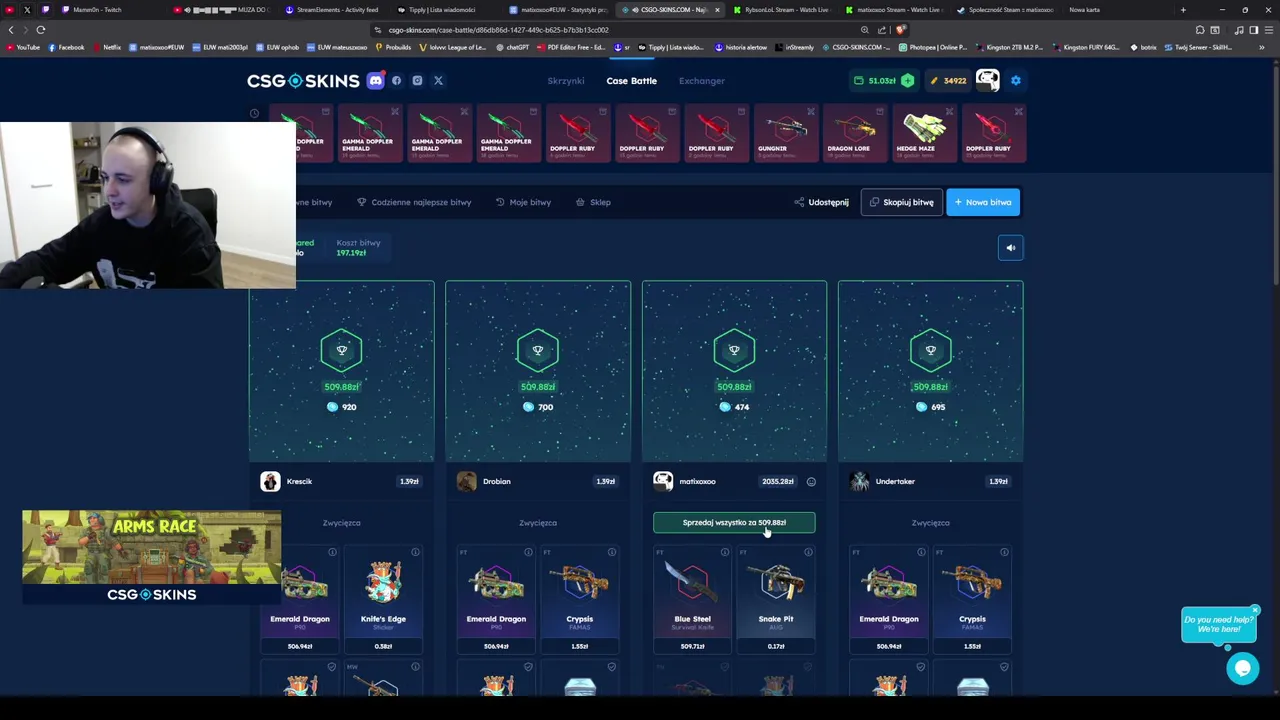The image size is (1280, 720).
Task: Open the user profile avatar in the header
Action: click(x=987, y=80)
